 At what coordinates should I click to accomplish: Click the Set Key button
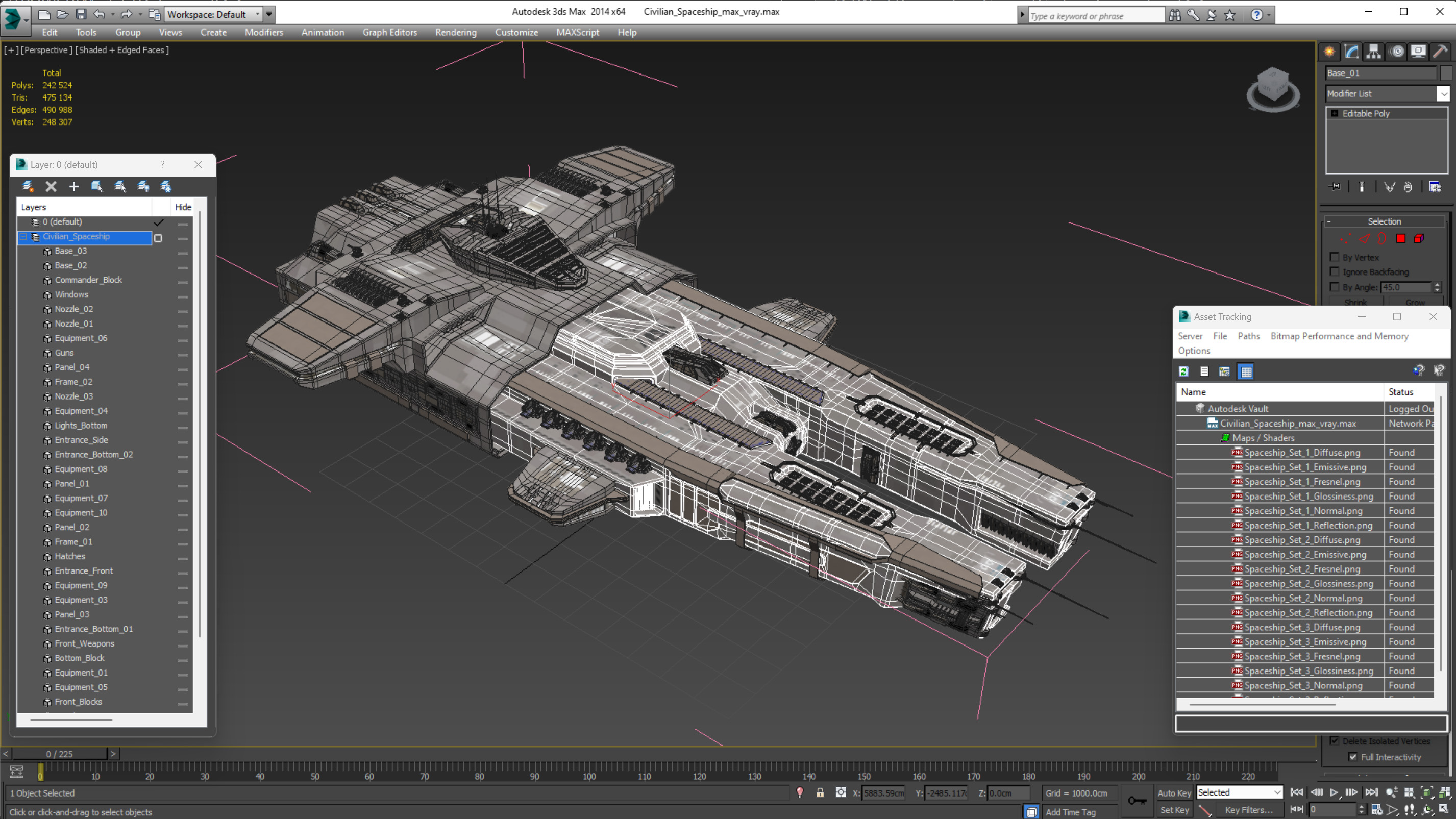1174,810
